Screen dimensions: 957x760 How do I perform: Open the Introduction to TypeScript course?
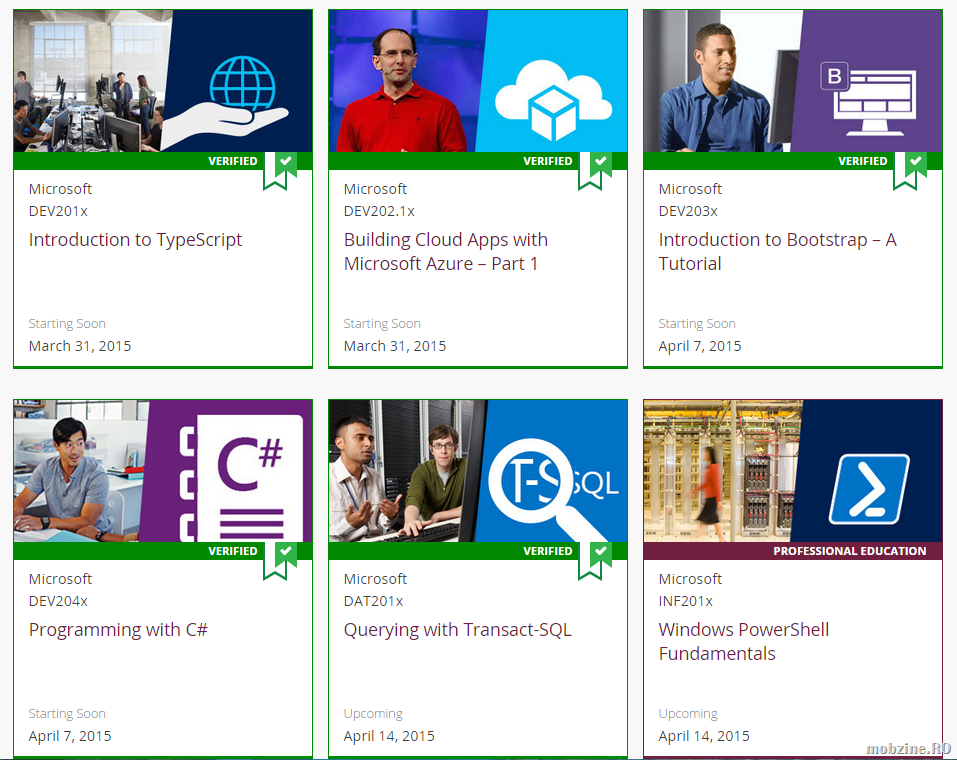[x=135, y=240]
